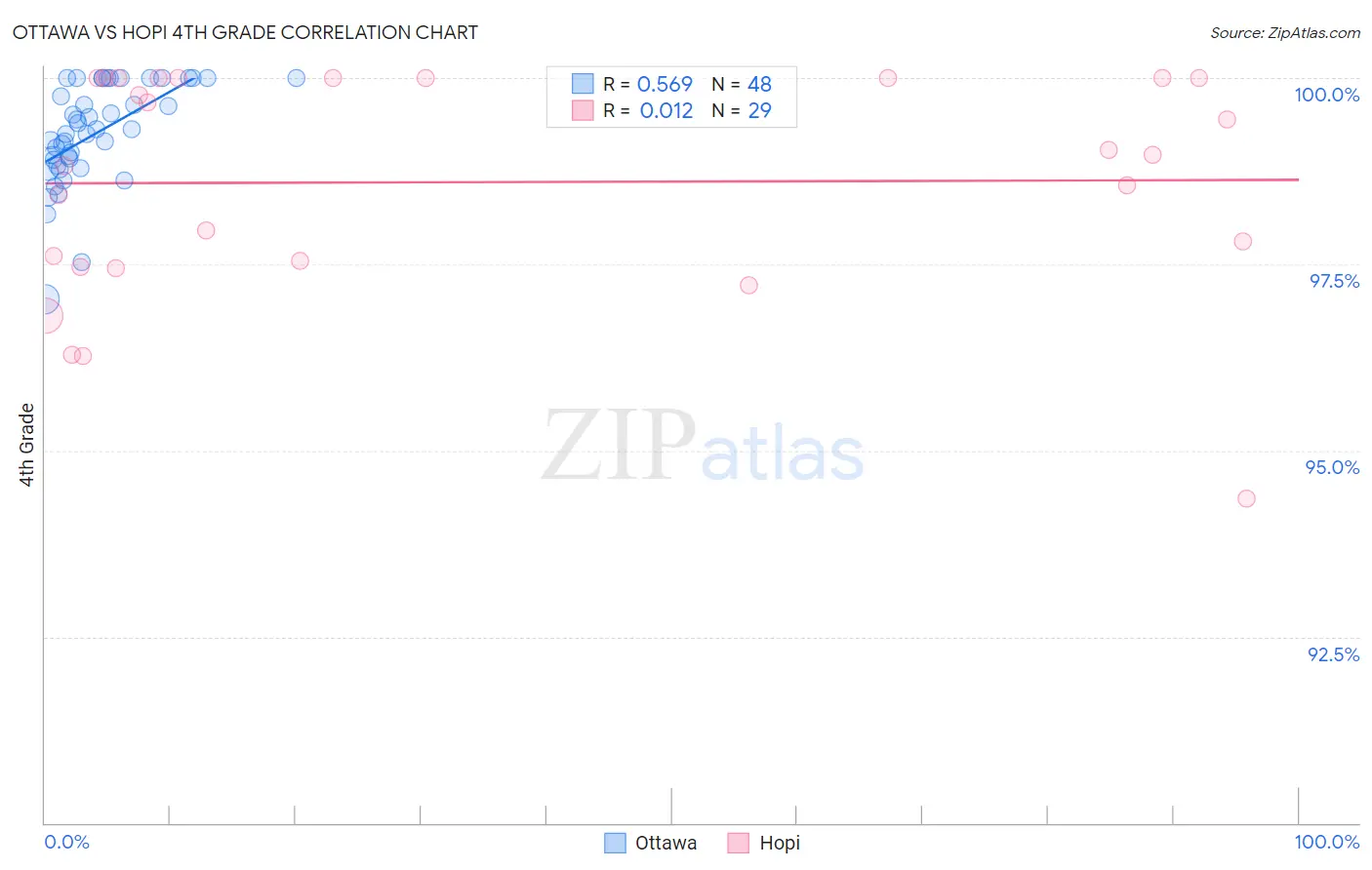Click the blue R = 0.569 swatch
The image size is (1372, 870).
click(x=583, y=84)
